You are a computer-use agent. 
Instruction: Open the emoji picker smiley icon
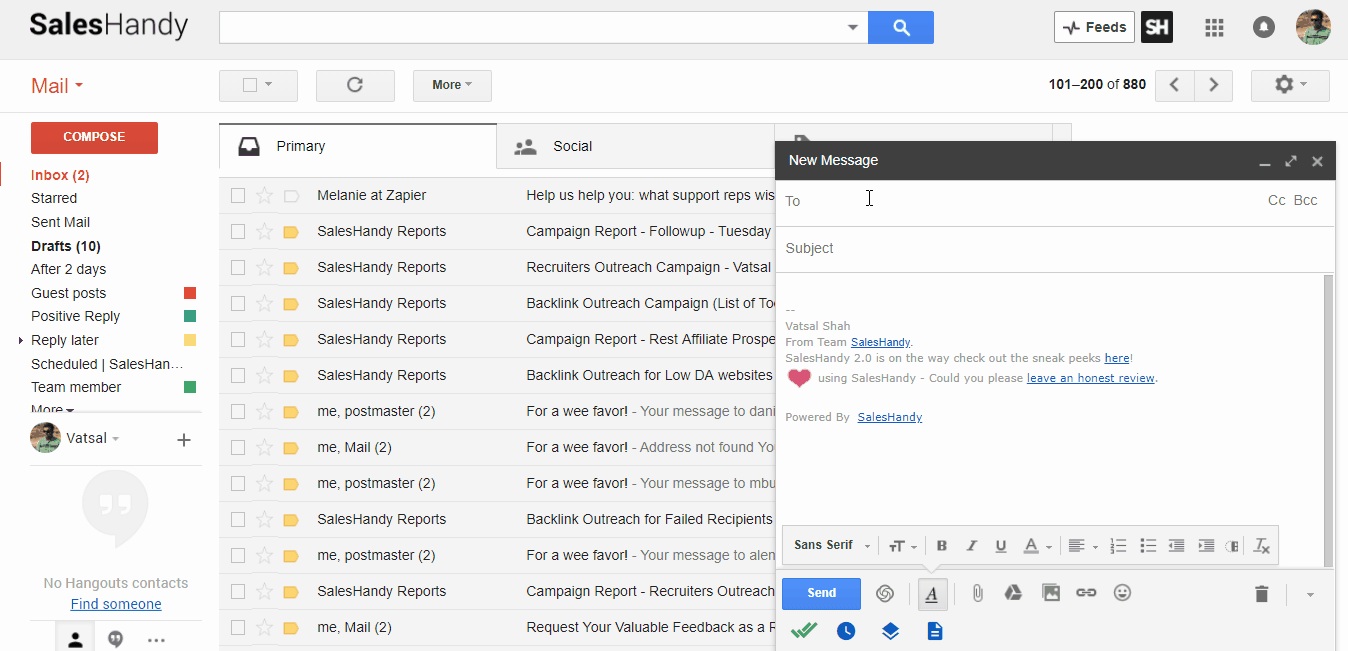[1123, 593]
